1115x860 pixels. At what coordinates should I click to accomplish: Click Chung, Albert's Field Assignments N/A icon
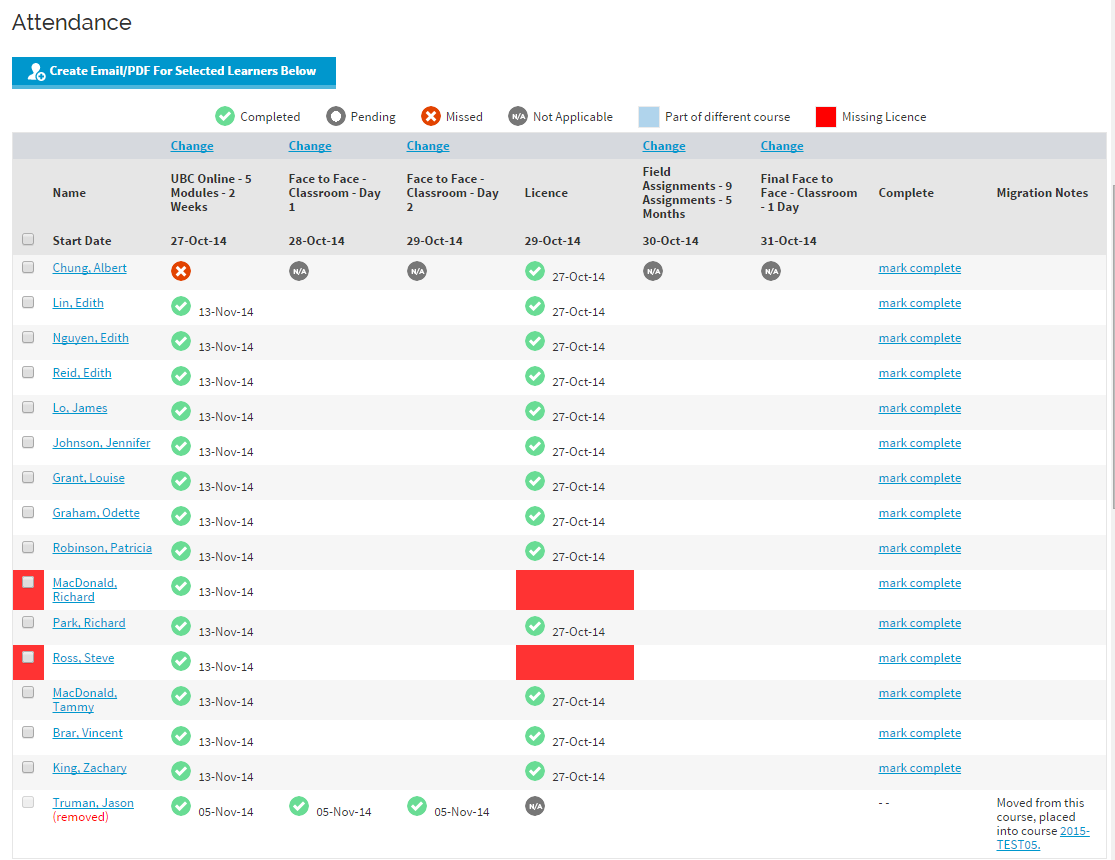[653, 271]
